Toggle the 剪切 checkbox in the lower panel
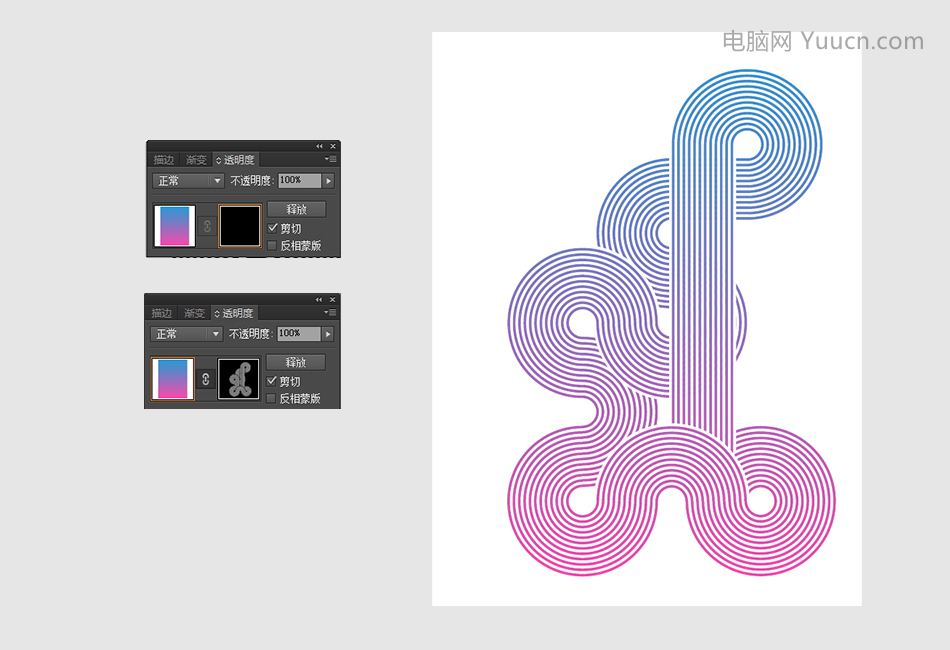The image size is (950, 650). click(272, 381)
